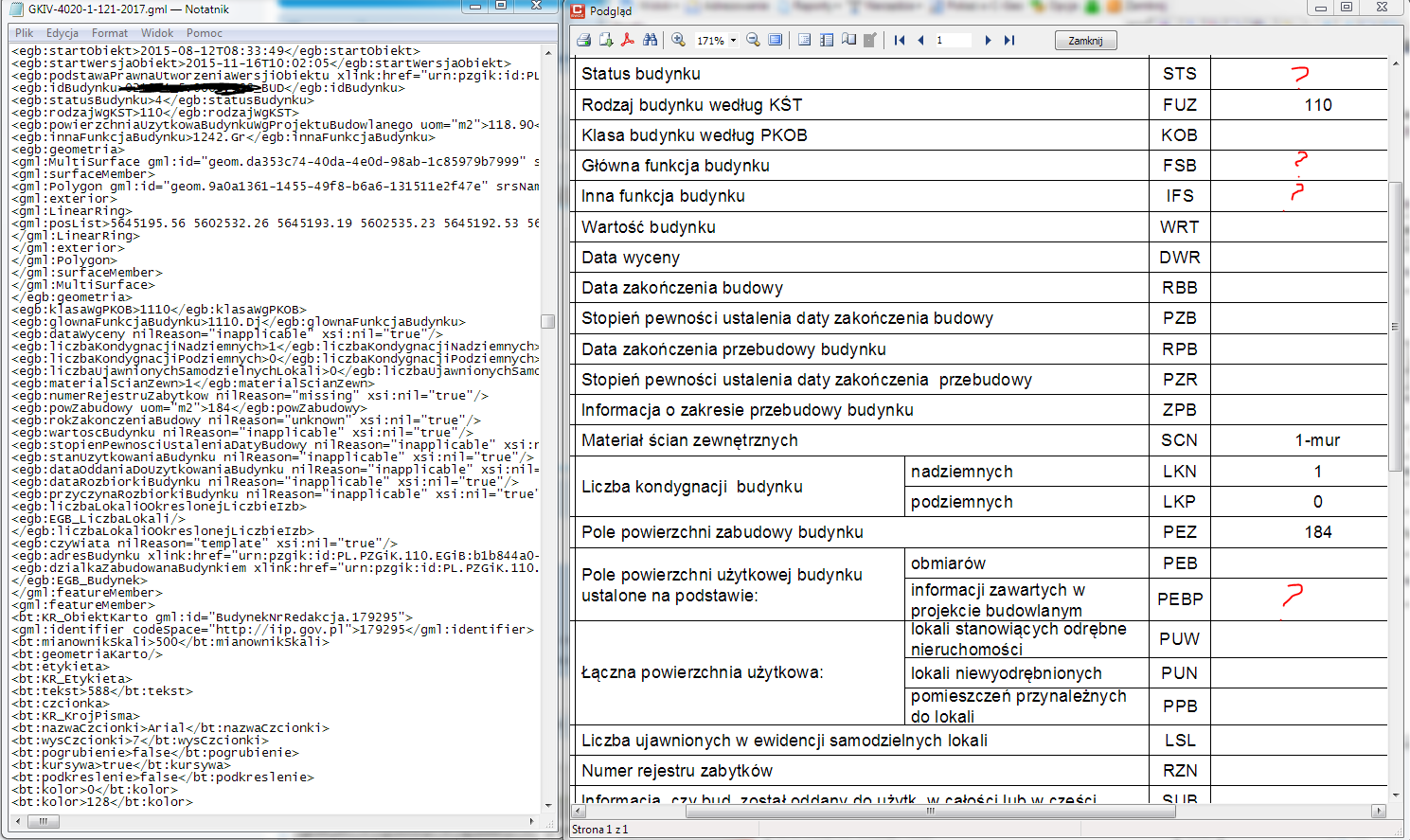Click 'lokali niewyodrębnionych' label
Viewport: 1410px width, 840px height.
tap(1007, 673)
